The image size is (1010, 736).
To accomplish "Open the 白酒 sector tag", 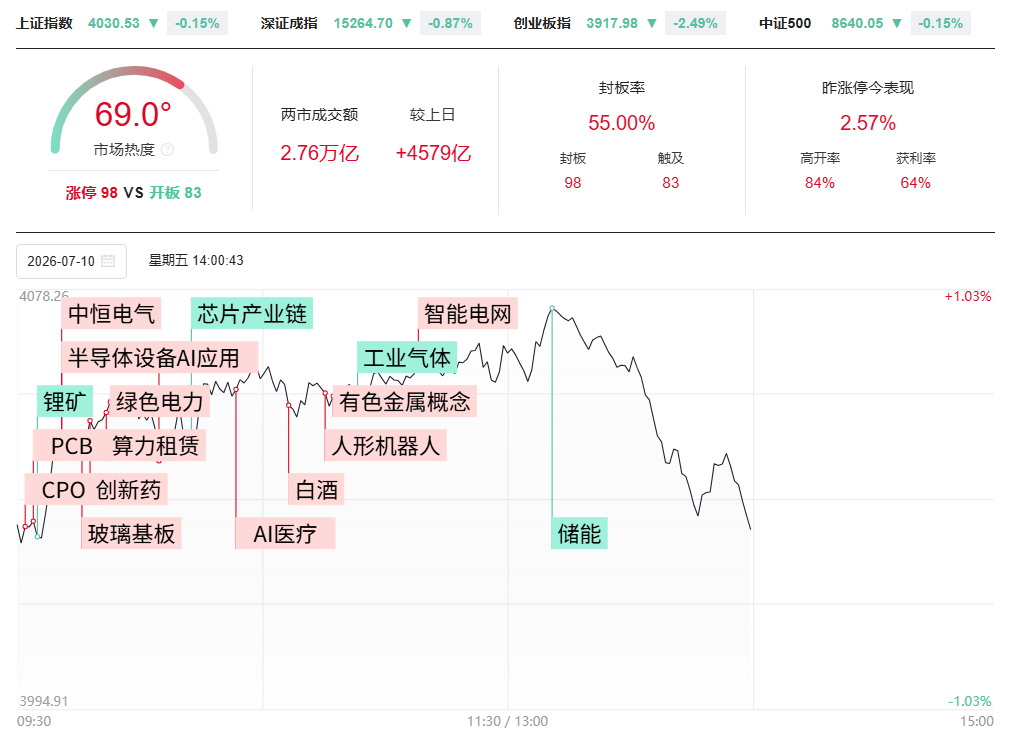I will (316, 489).
